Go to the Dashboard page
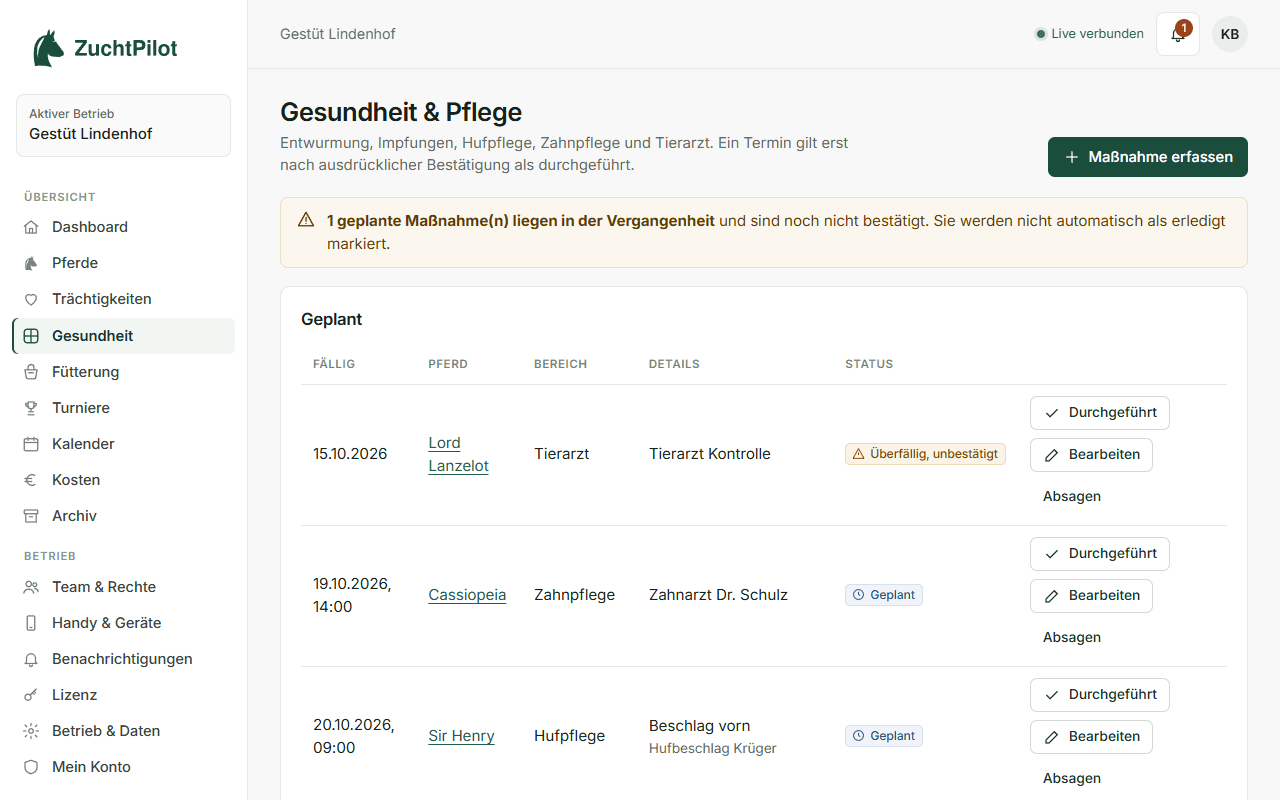The width and height of the screenshot is (1280, 800). click(124, 227)
